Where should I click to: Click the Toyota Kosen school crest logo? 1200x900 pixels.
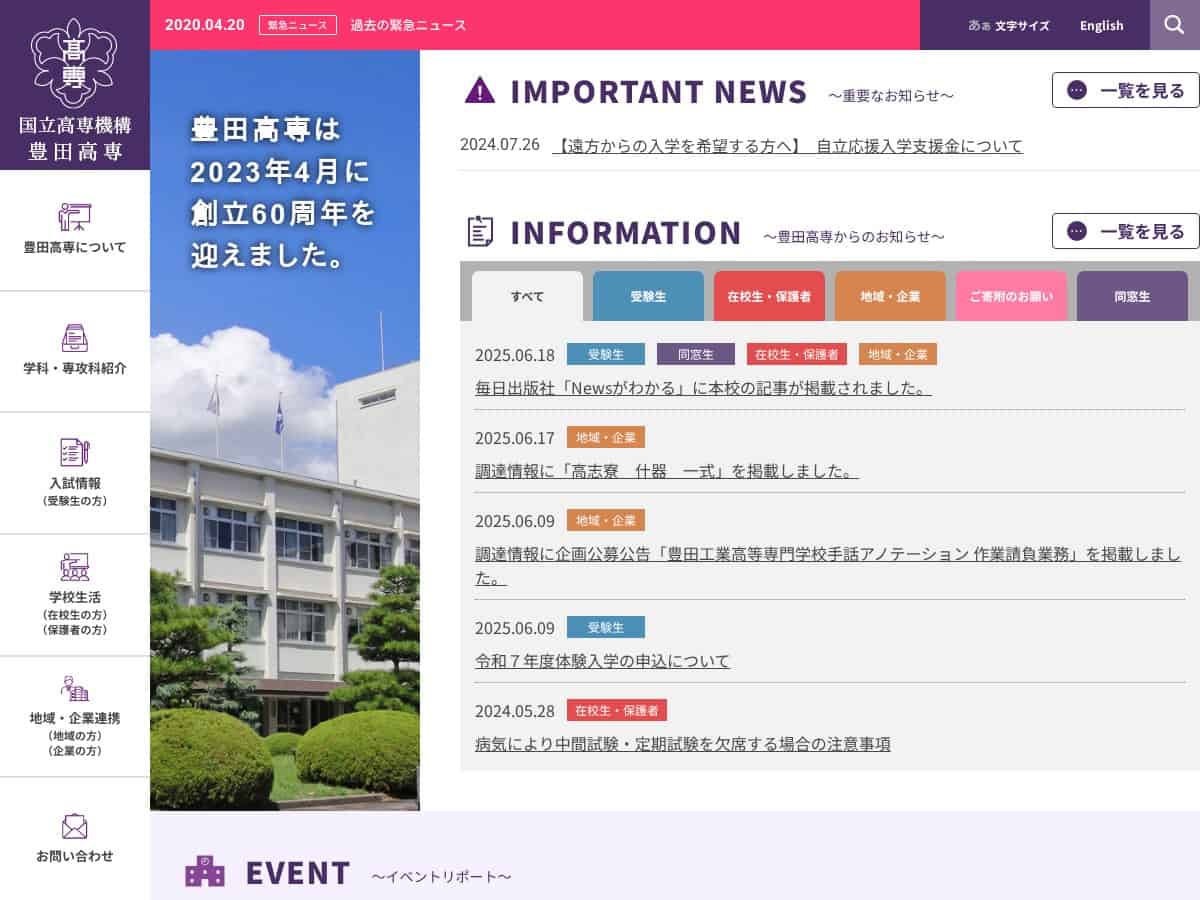75,62
